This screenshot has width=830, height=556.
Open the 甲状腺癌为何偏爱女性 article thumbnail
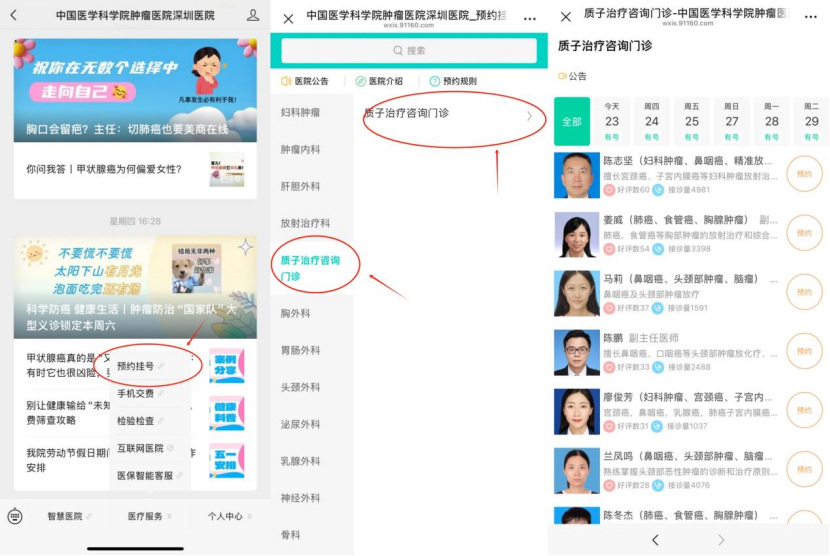tap(226, 169)
